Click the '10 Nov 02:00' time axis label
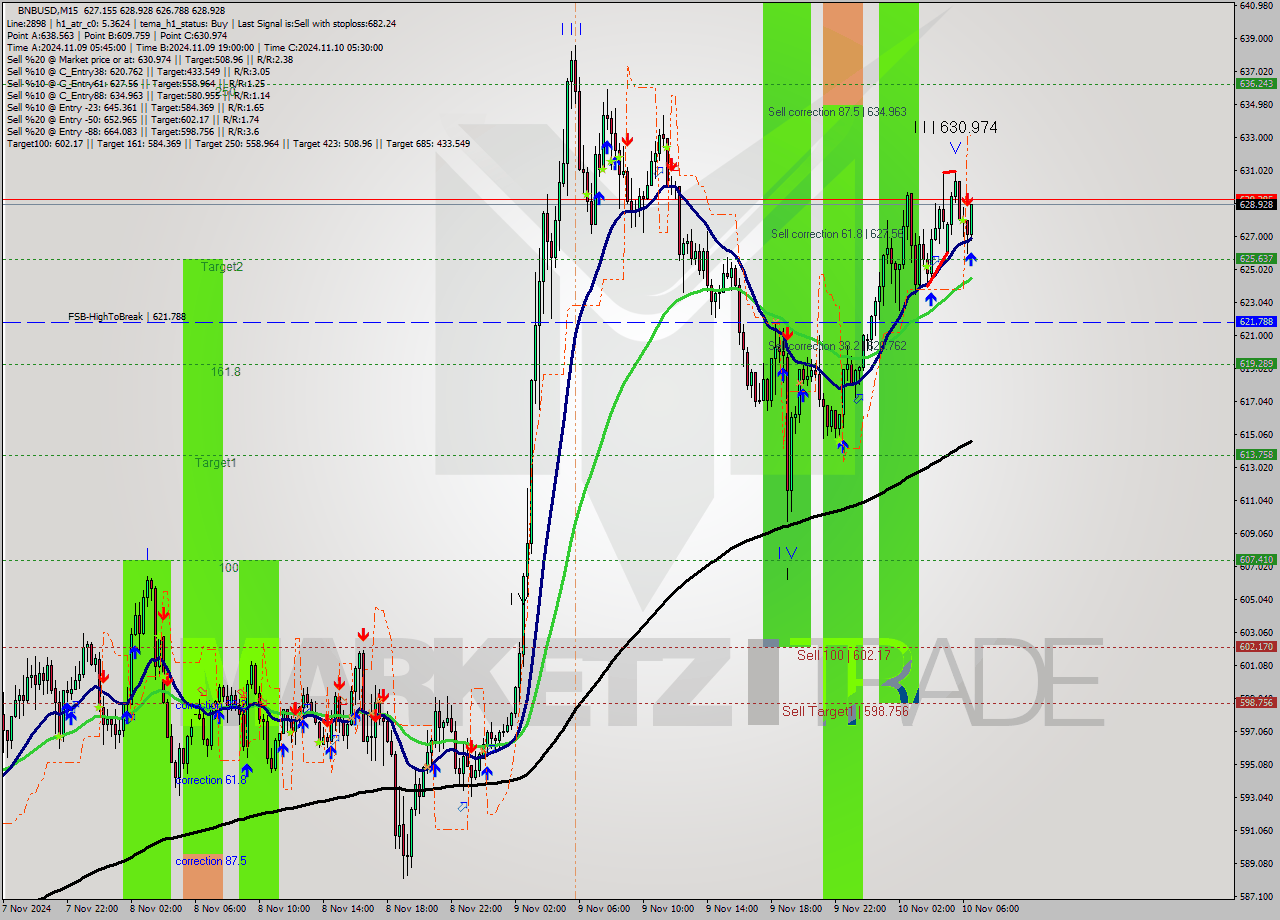The height and width of the screenshot is (920, 1280). (925, 910)
